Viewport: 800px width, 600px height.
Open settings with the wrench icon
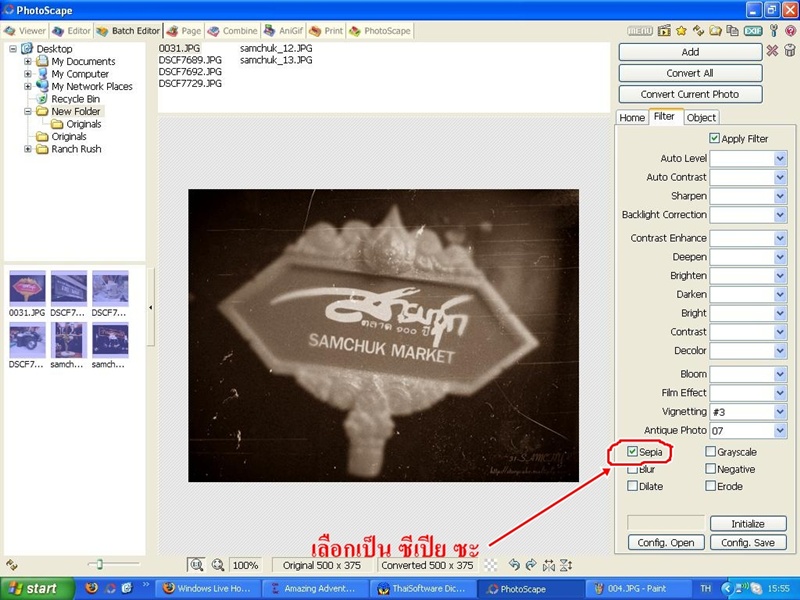[x=774, y=31]
